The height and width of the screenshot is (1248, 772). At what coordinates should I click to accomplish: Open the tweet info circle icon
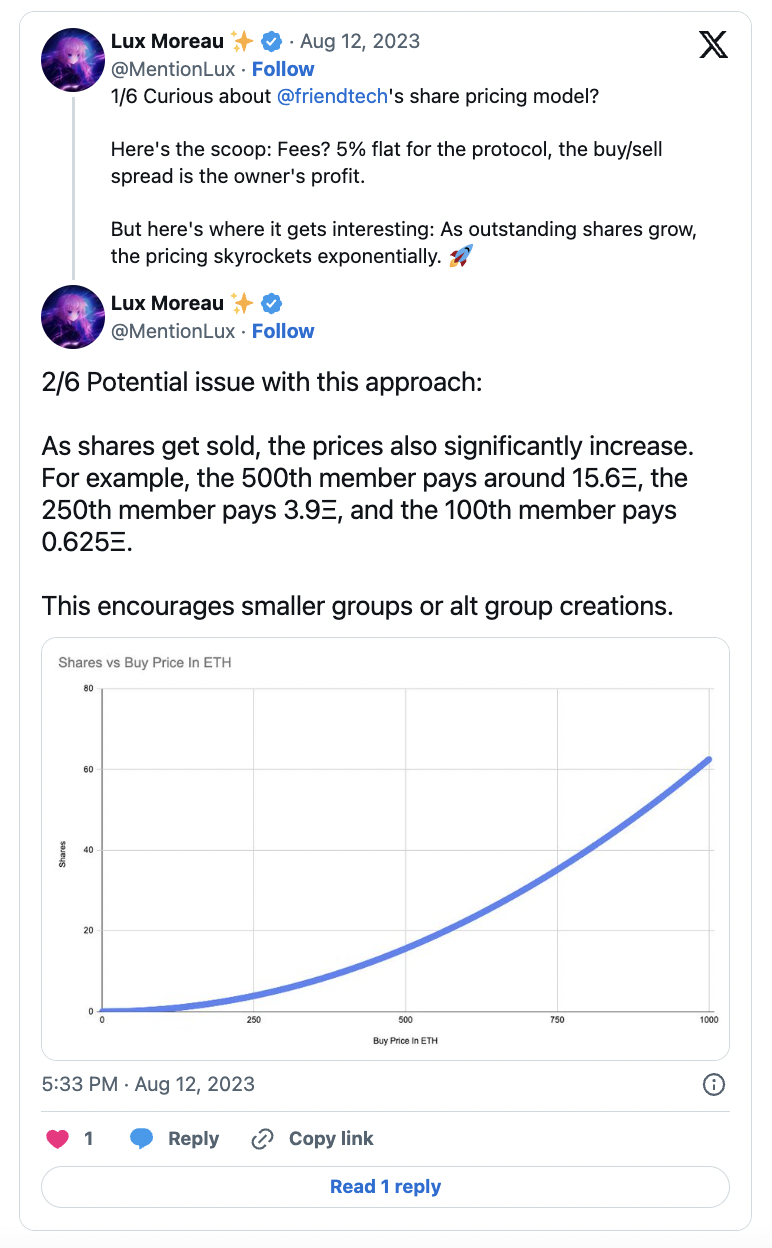(714, 1084)
